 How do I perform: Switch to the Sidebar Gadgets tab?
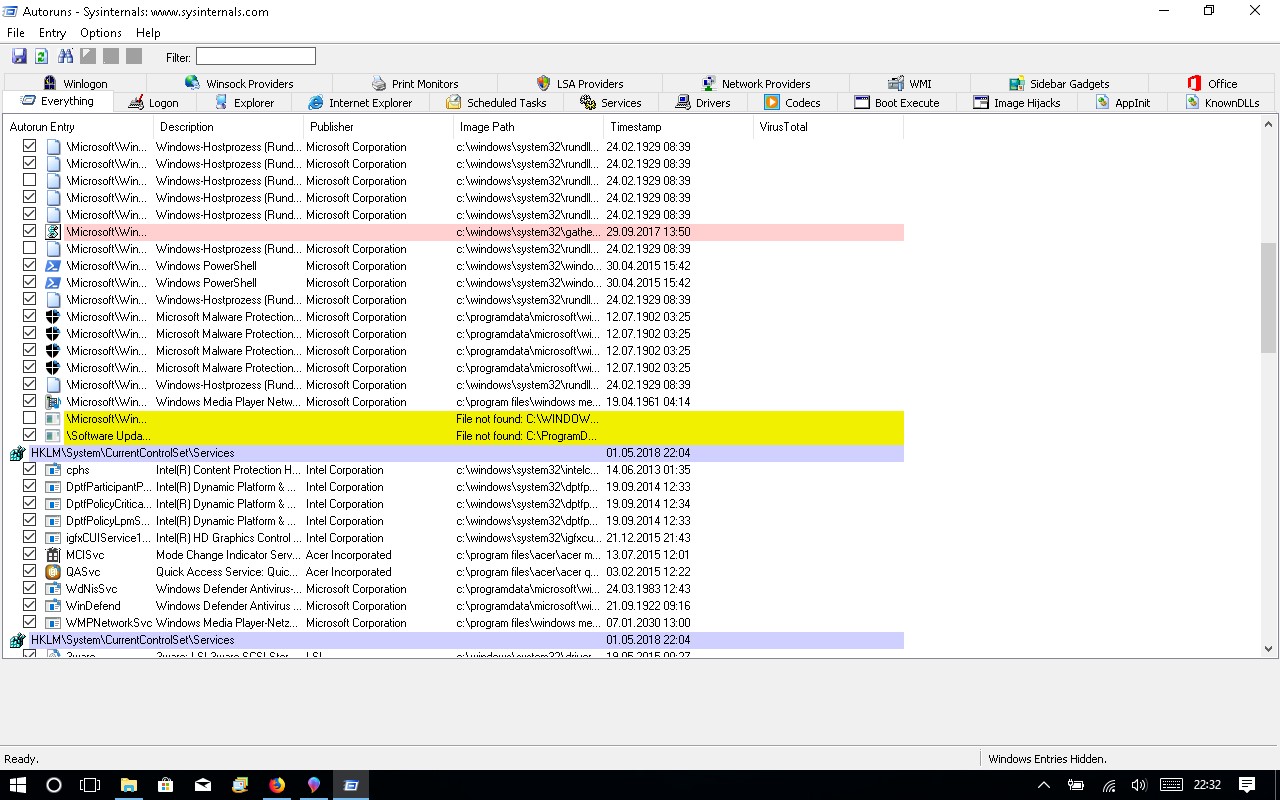(1059, 83)
